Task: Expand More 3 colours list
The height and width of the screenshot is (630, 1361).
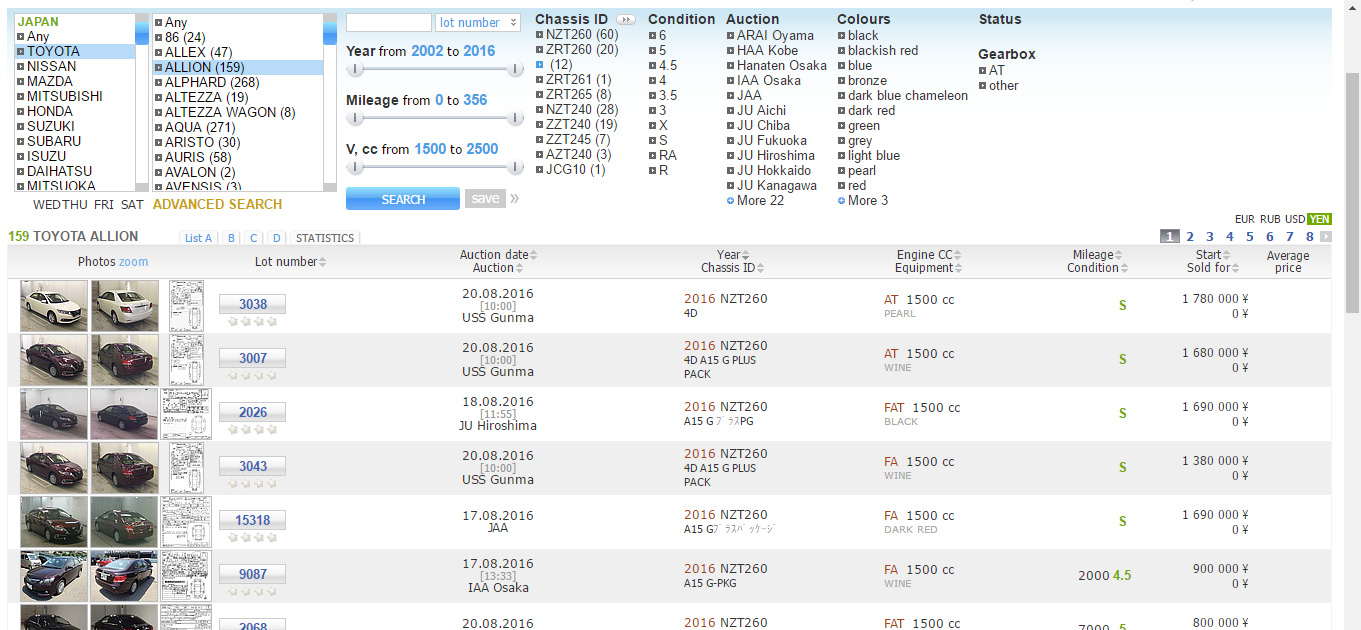Action: coord(863,200)
